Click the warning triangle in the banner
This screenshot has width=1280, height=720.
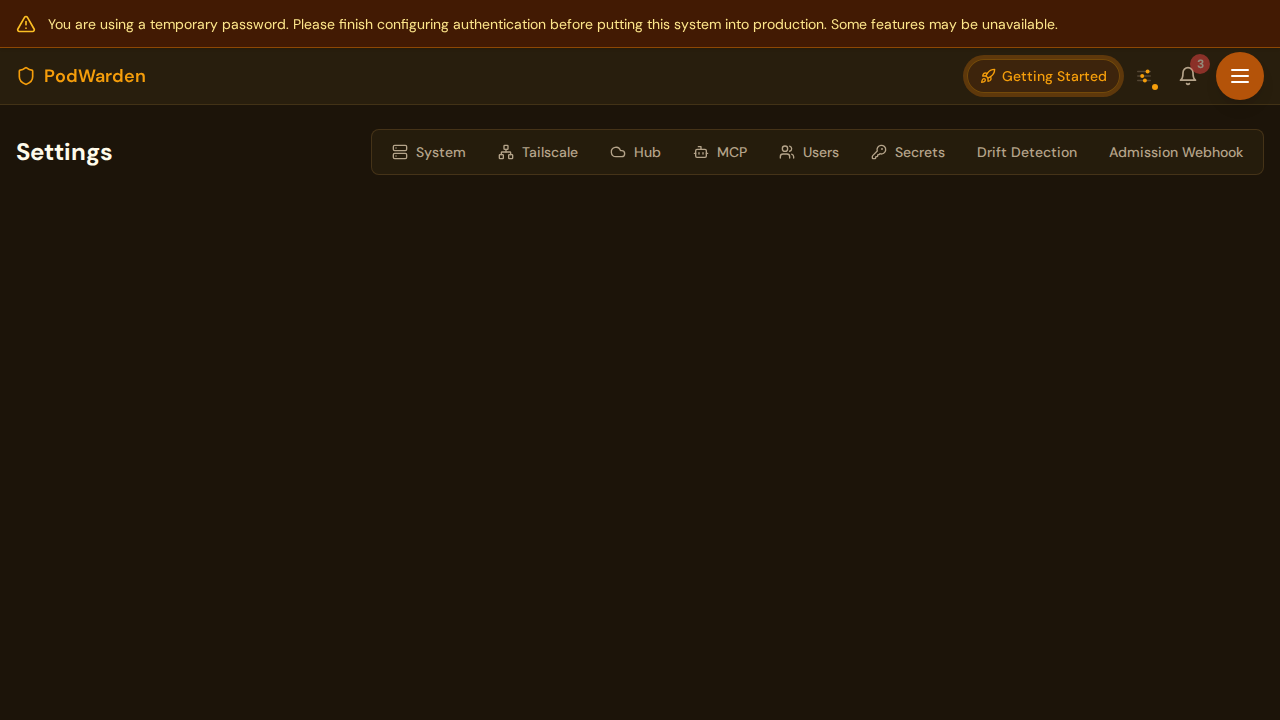[x=26, y=24]
